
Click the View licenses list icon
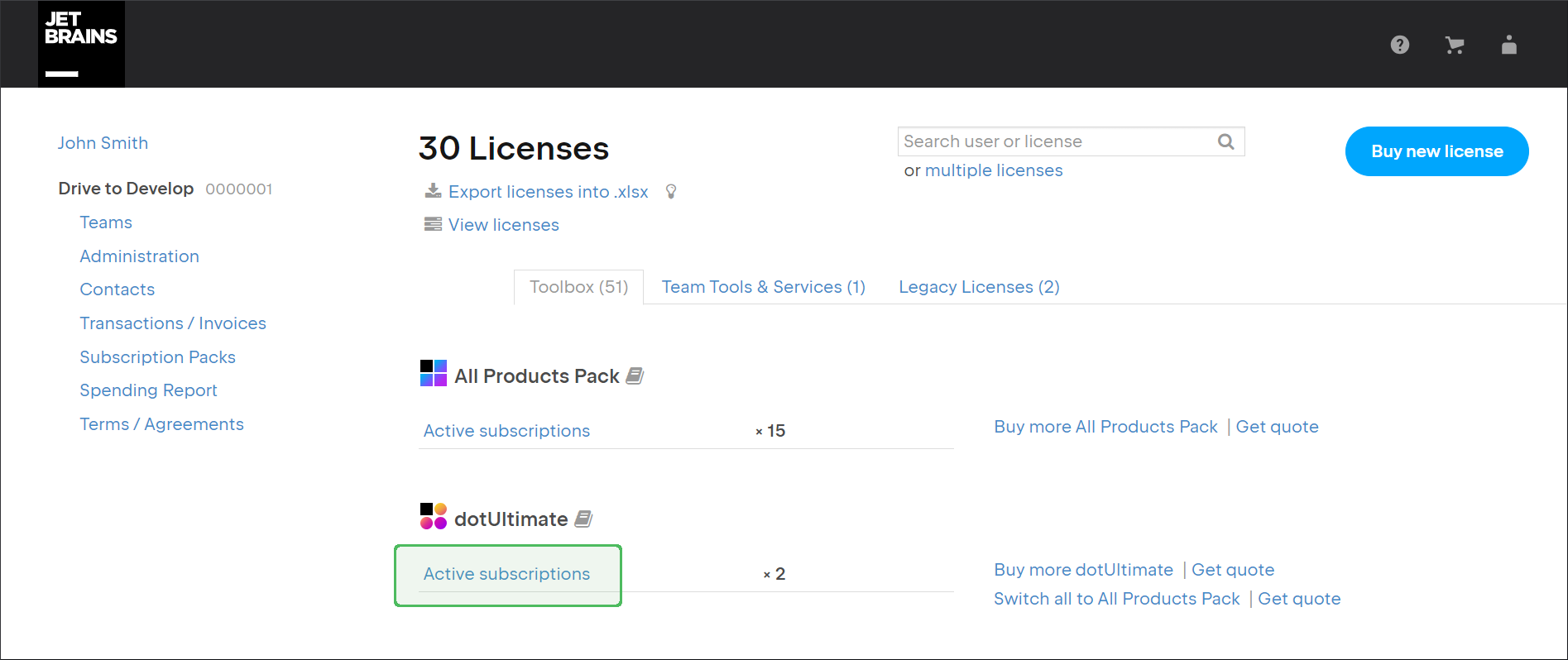(433, 224)
